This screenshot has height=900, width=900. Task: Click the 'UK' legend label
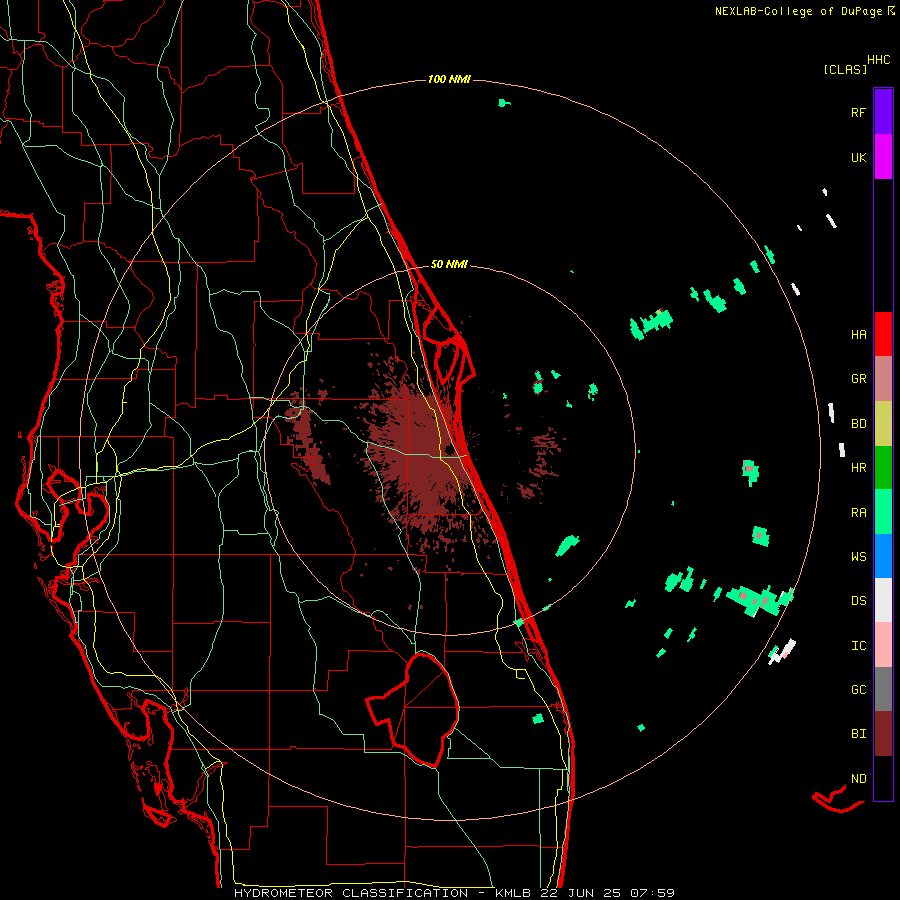858,158
